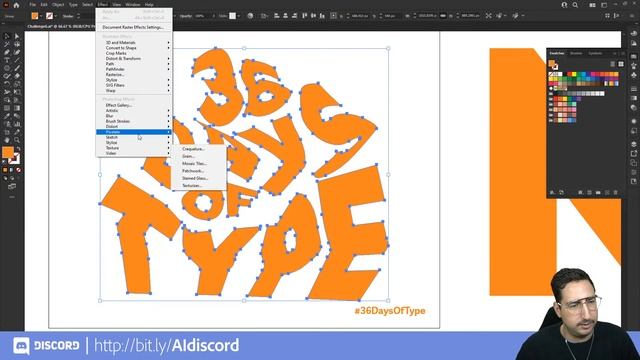This screenshot has width=640, height=360.
Task: Select the Gradient tool
Action: pyautogui.click(x=17, y=108)
